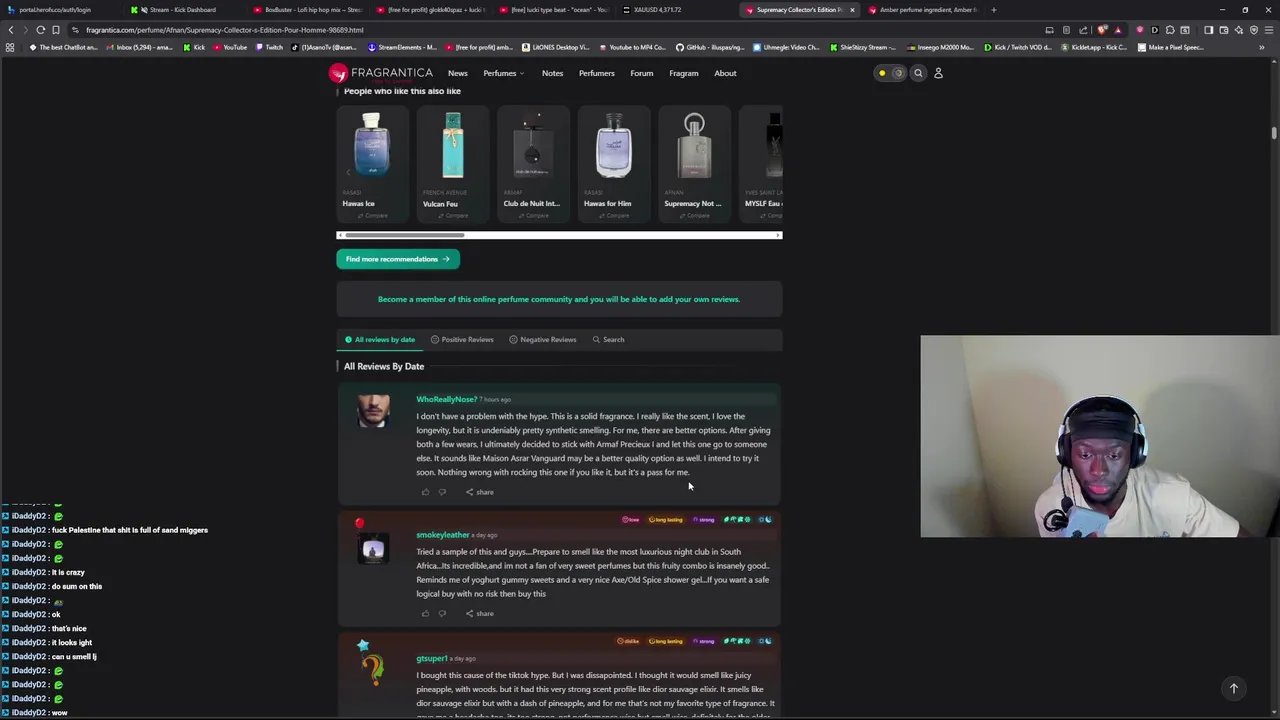The image size is (1280, 720).
Task: Click the browser address bar URL
Action: tap(225, 30)
